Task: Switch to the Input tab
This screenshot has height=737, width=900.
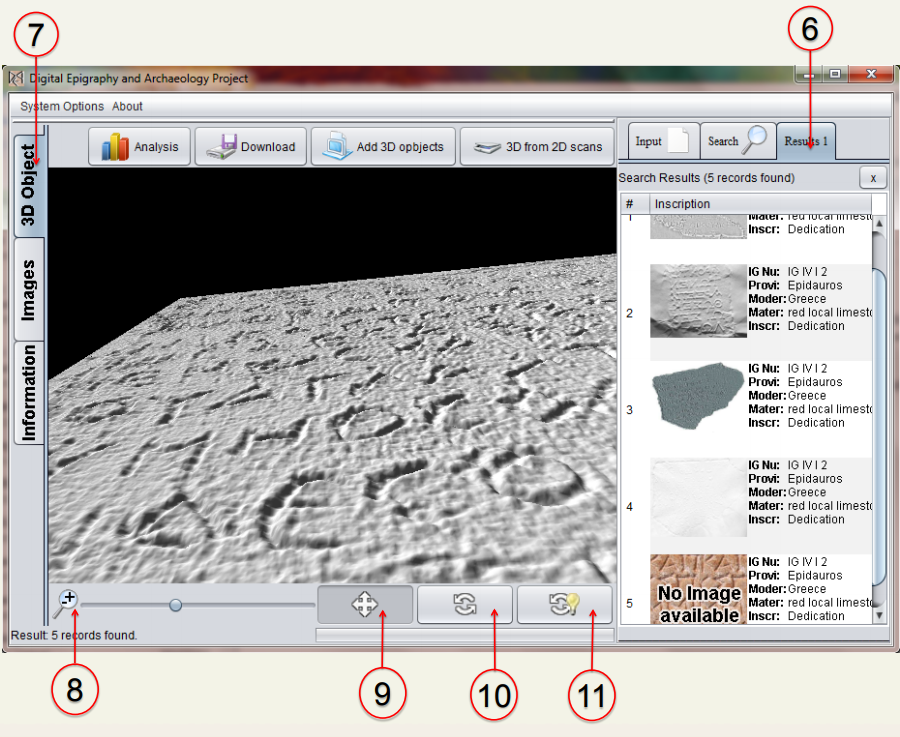Action: click(662, 141)
